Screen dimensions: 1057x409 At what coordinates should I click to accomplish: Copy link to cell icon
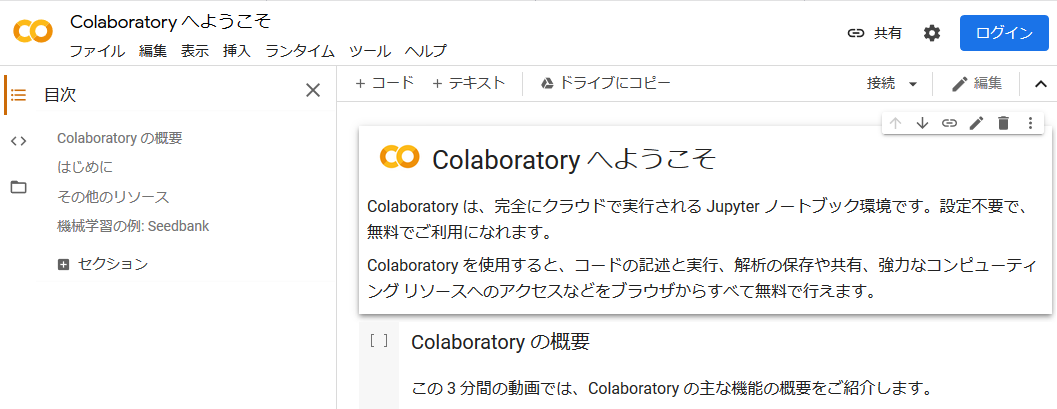(x=949, y=123)
